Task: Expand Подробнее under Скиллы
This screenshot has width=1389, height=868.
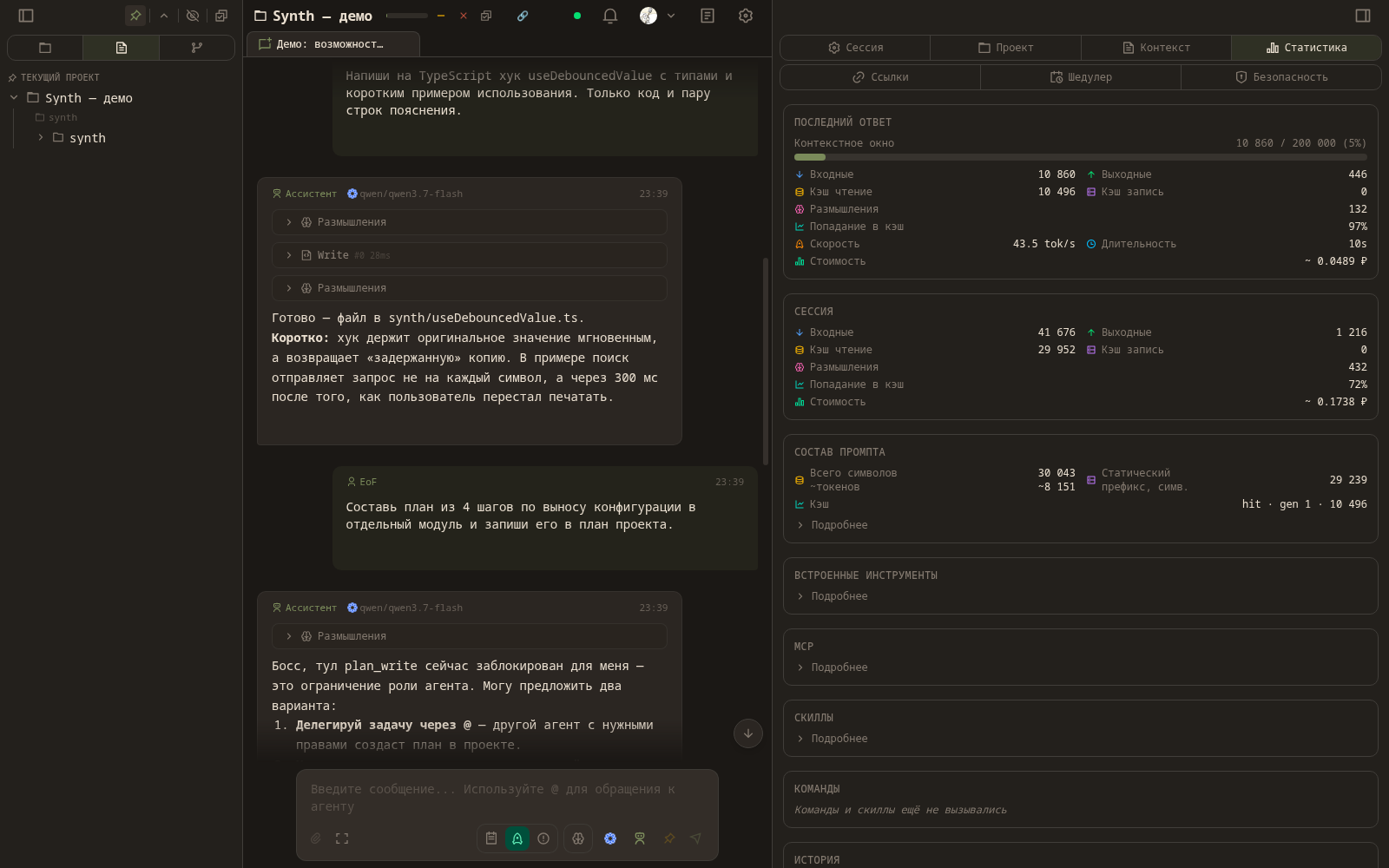Action: click(x=832, y=739)
